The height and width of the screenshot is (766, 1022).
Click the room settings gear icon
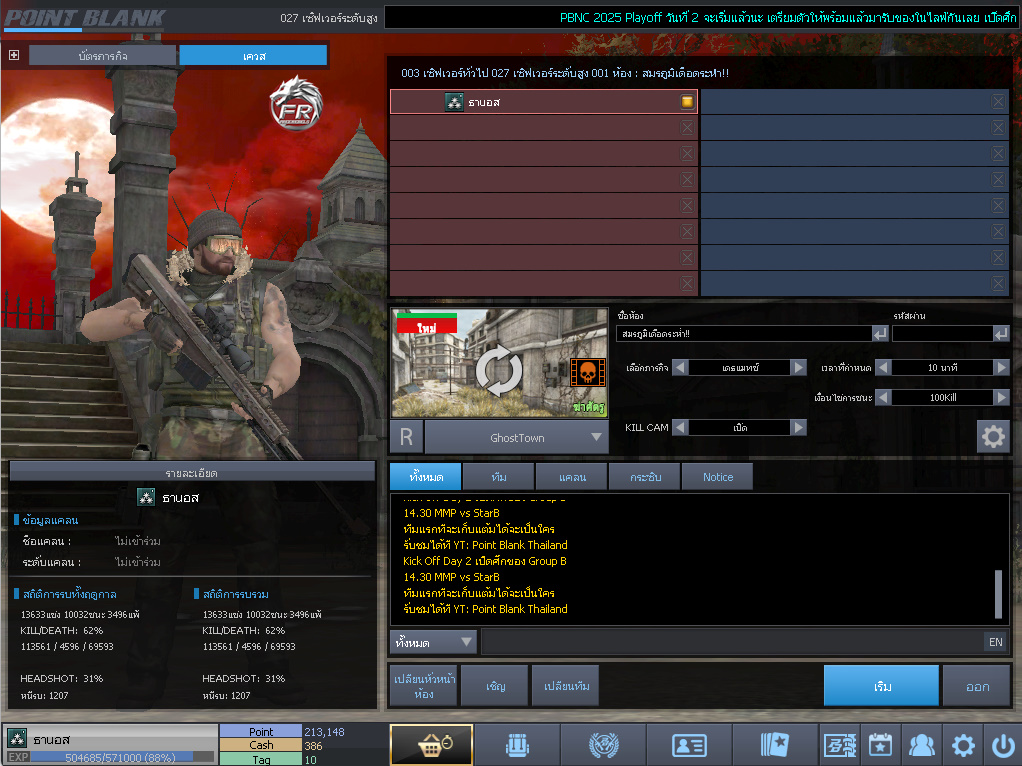992,436
